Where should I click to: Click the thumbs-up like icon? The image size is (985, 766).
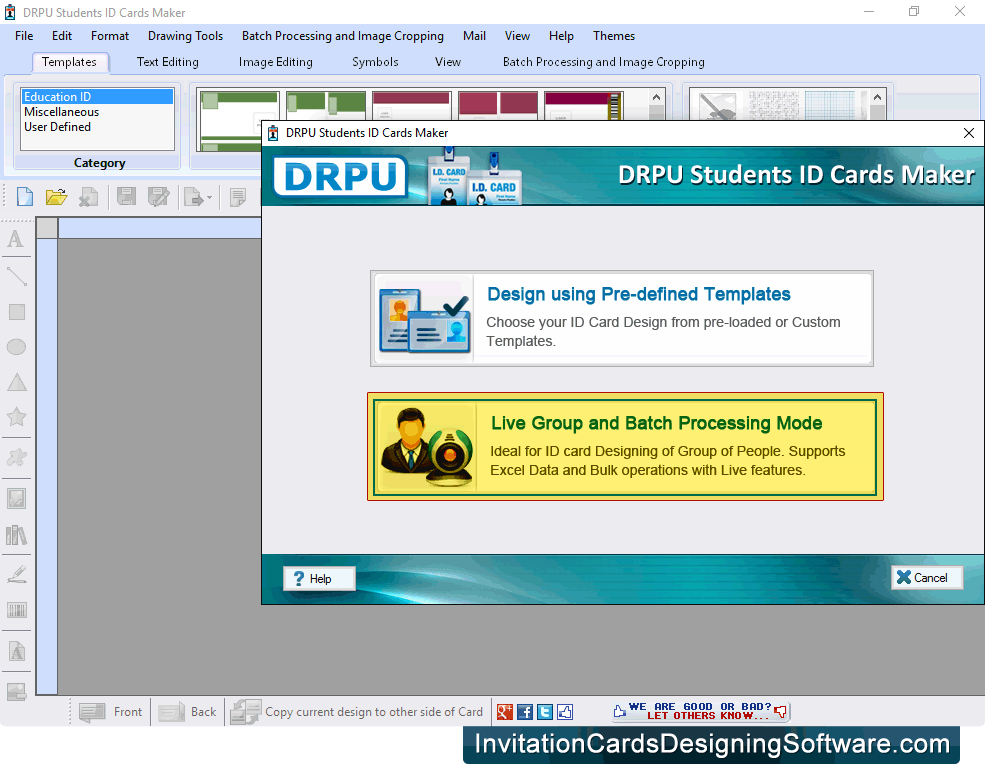(565, 712)
